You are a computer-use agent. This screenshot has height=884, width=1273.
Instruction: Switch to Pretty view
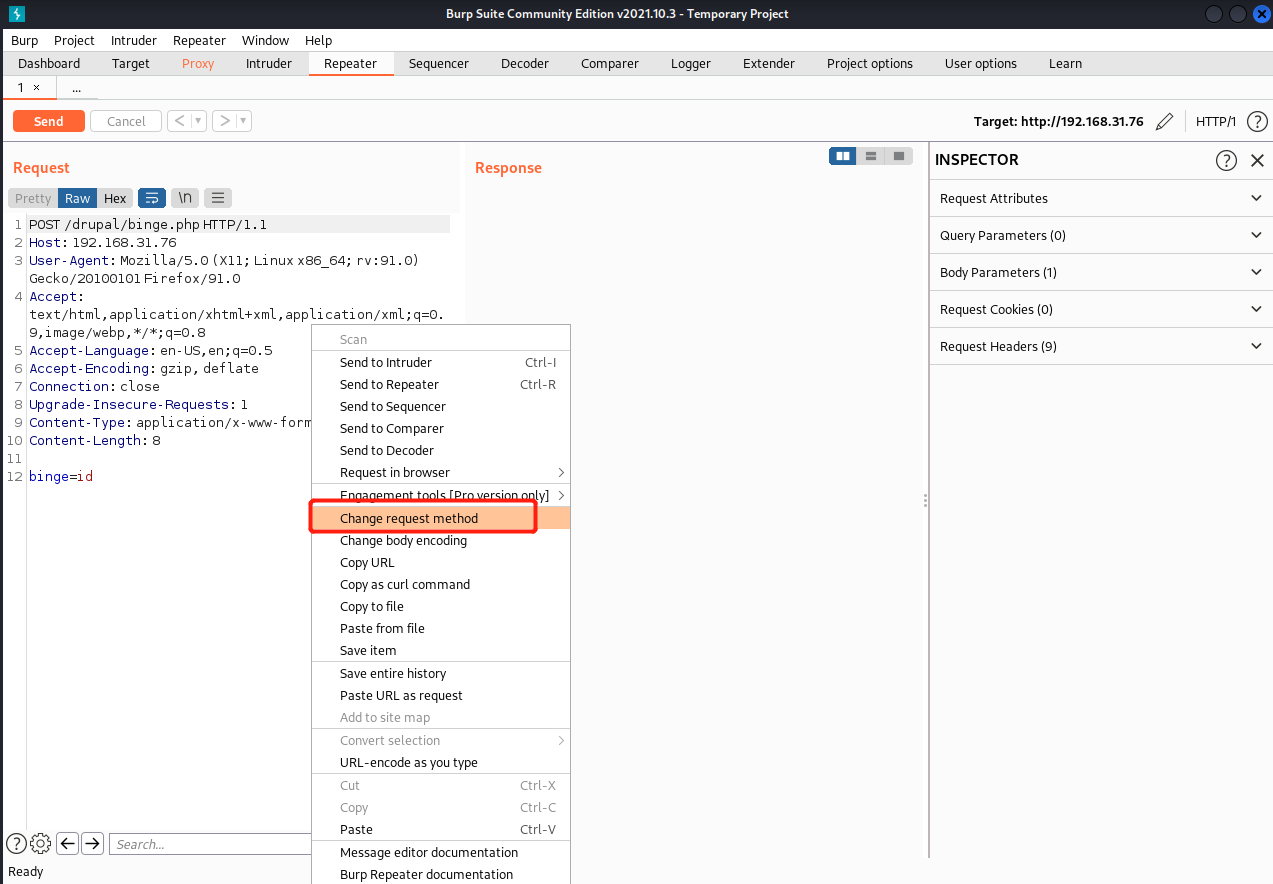pos(33,198)
